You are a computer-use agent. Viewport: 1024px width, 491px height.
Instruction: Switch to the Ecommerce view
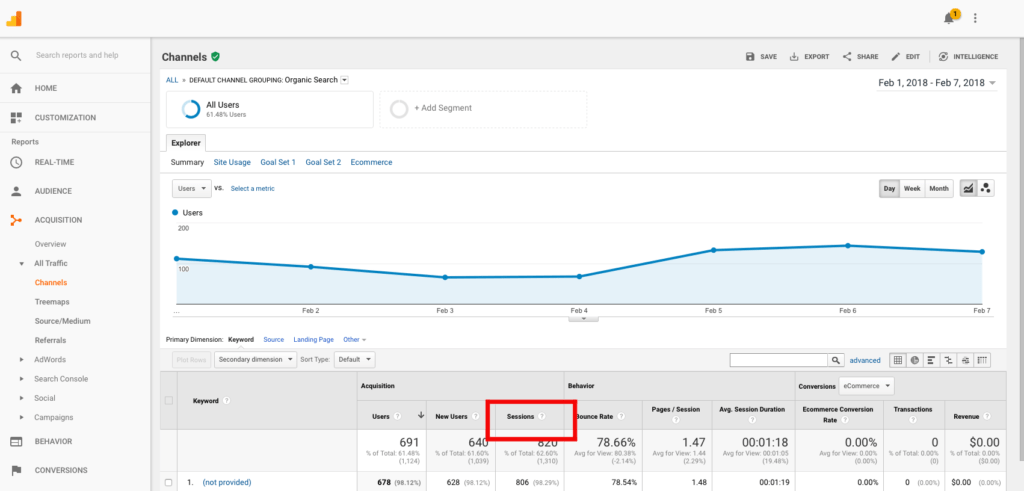click(372, 163)
